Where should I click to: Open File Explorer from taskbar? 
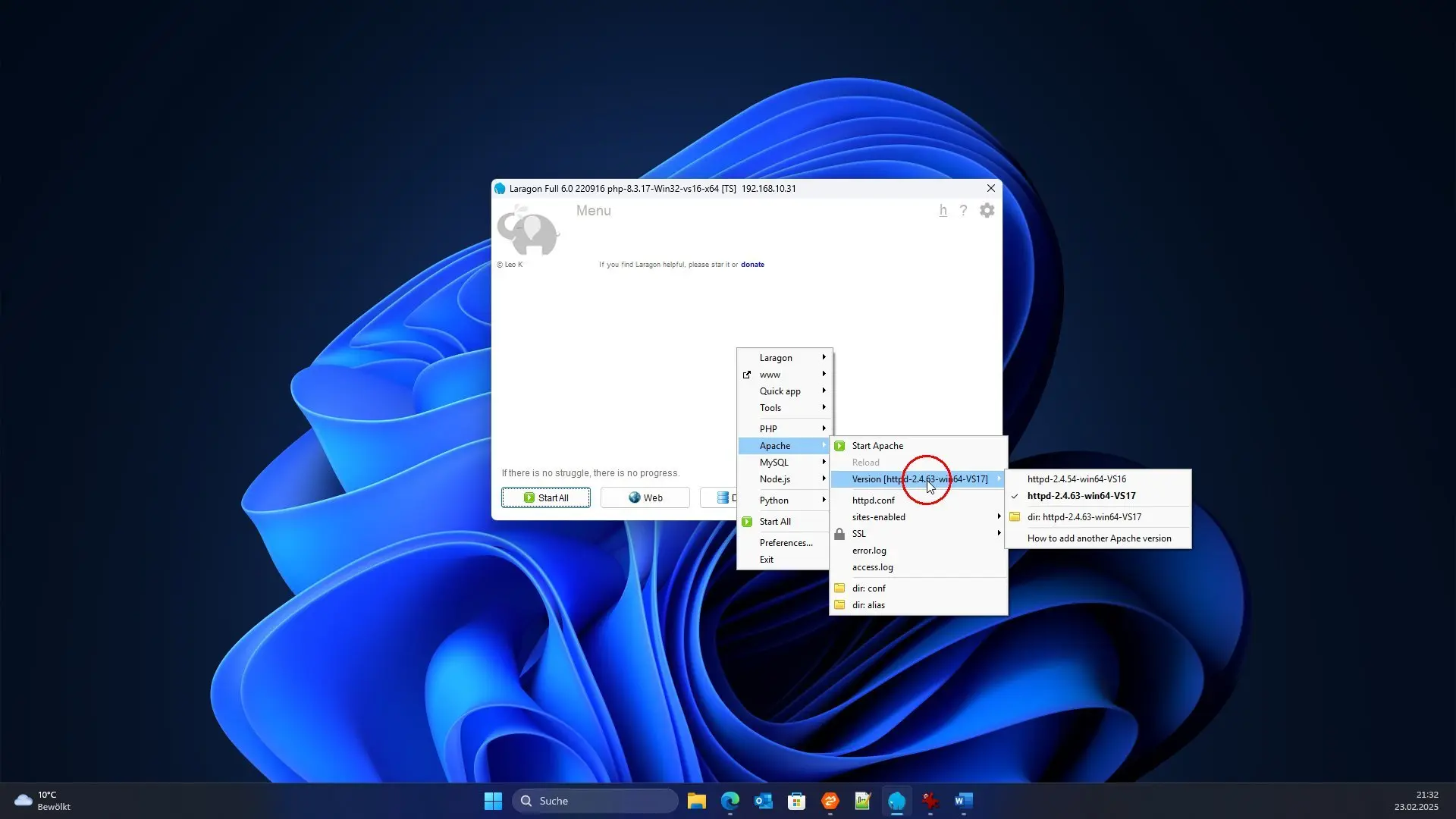pyautogui.click(x=697, y=801)
